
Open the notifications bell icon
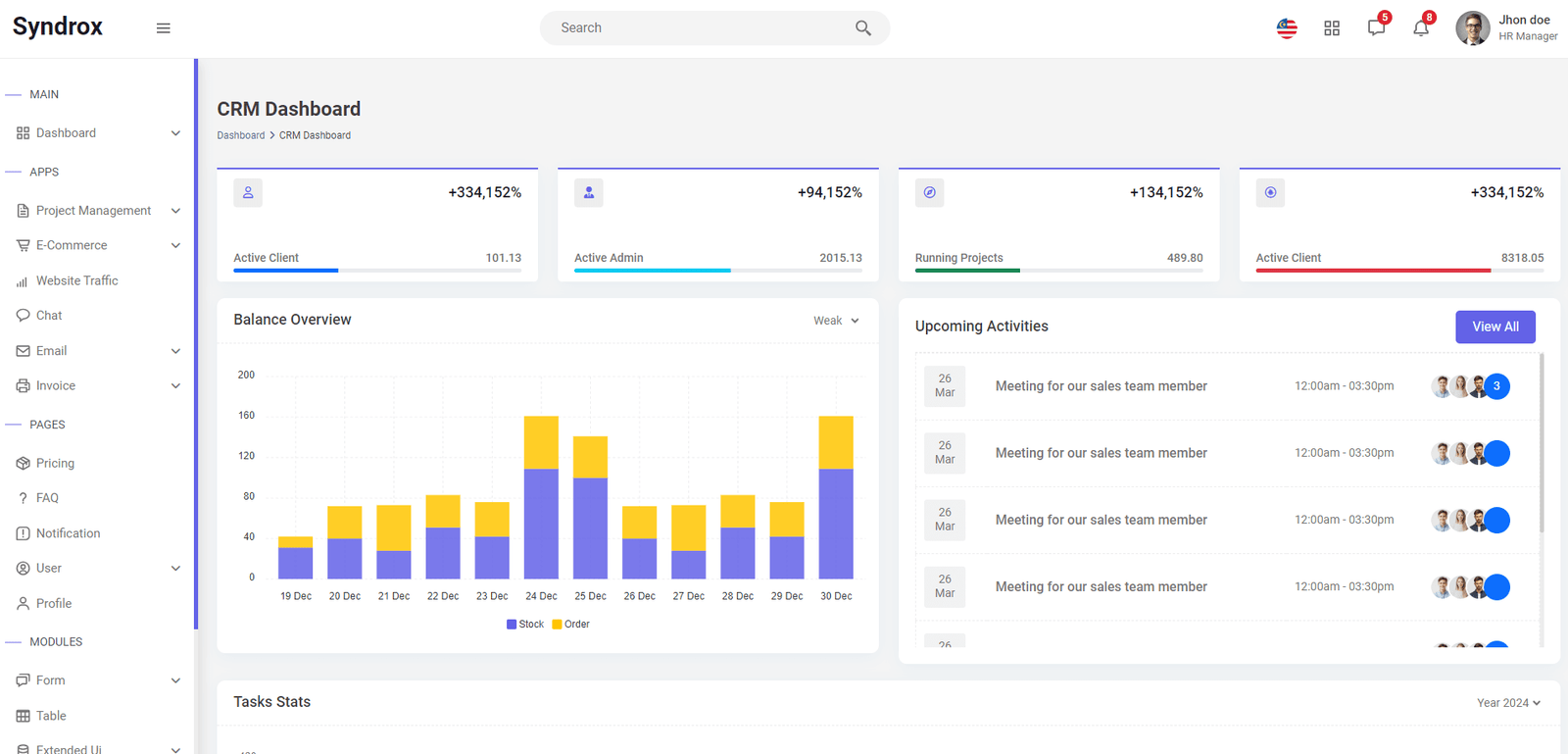click(x=1421, y=27)
